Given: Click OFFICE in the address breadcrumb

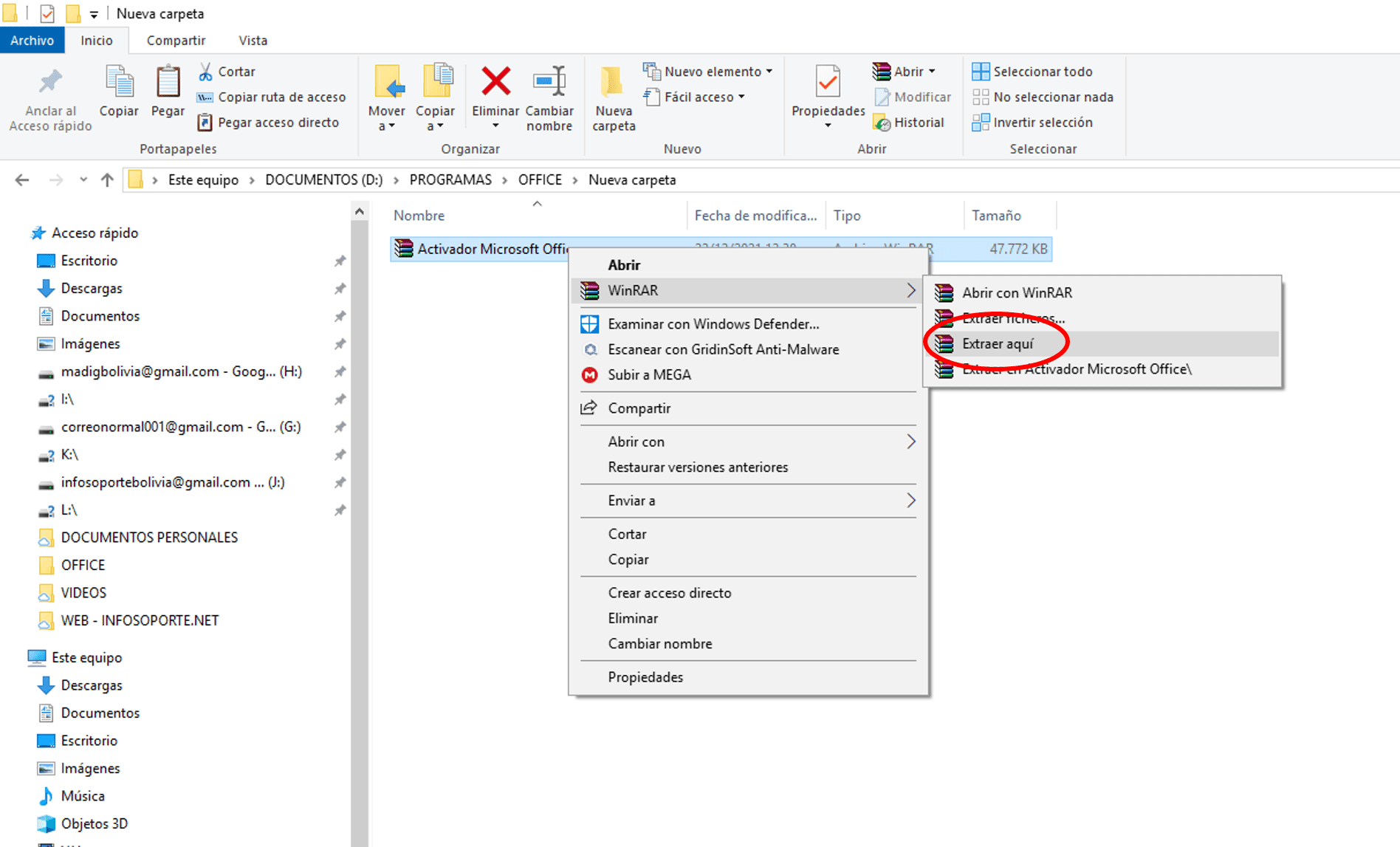Looking at the screenshot, I should [540, 179].
